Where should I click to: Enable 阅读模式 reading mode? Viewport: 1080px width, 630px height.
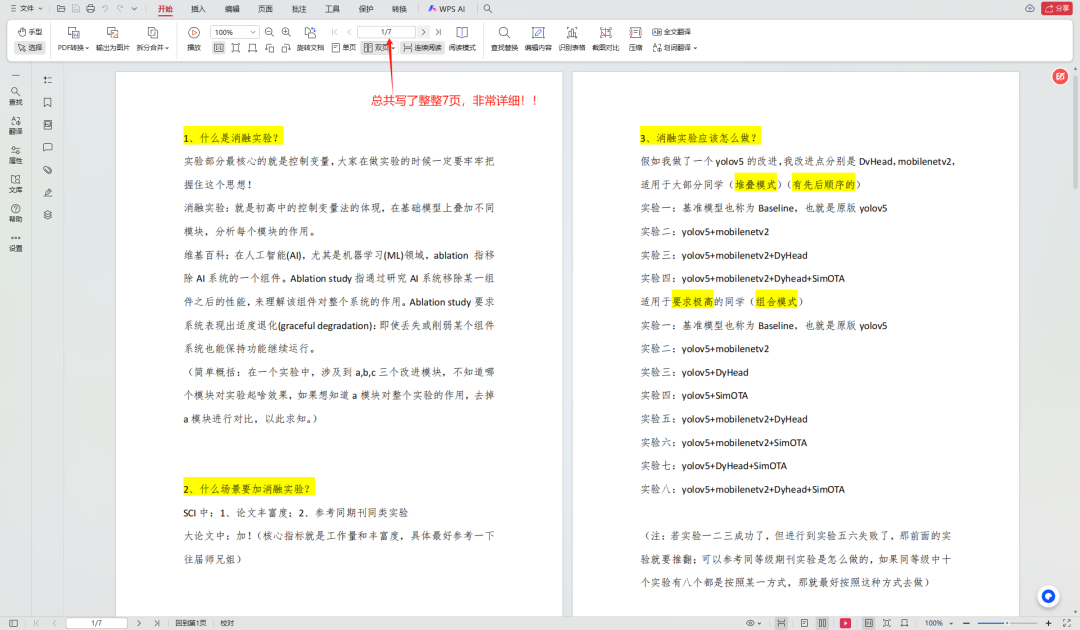click(x=462, y=39)
